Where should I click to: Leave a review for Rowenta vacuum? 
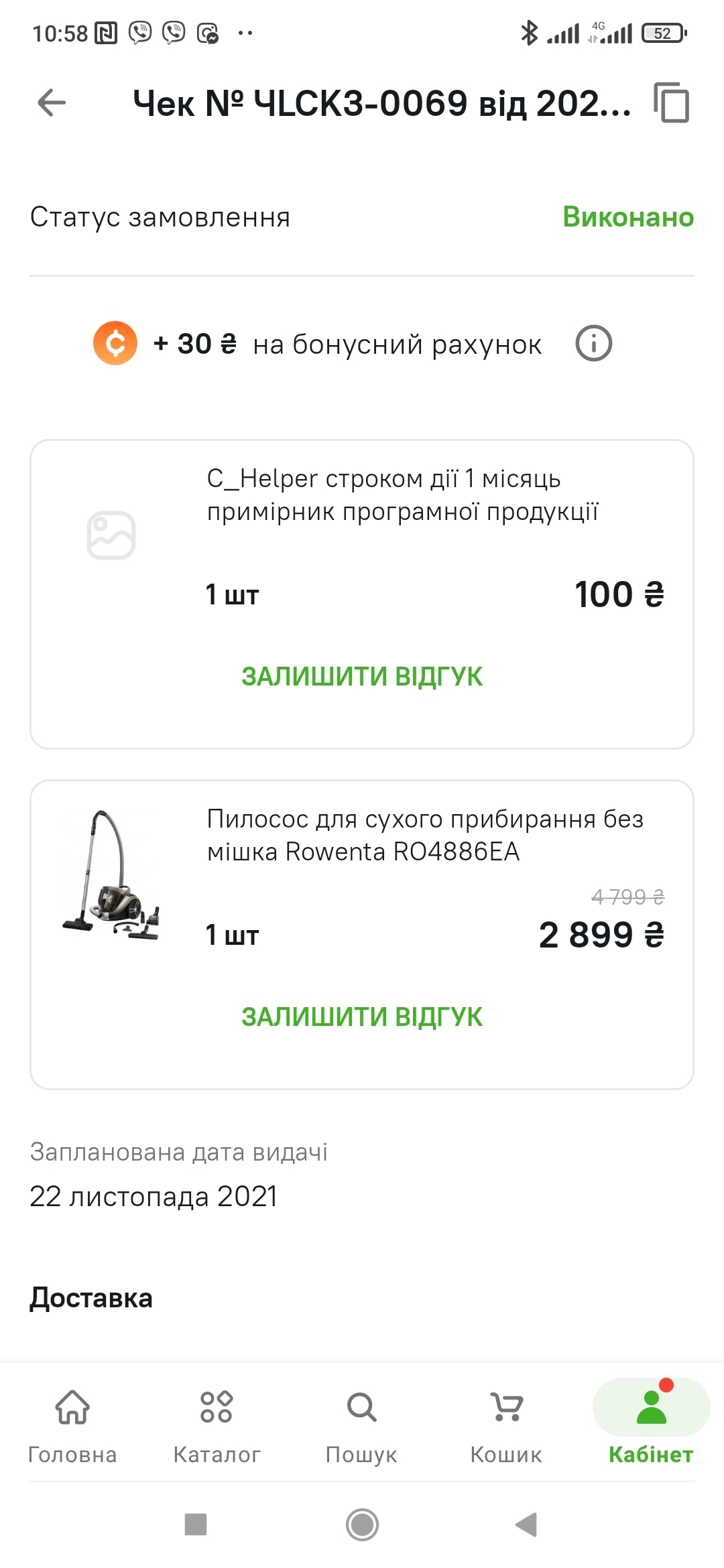[x=362, y=1017]
